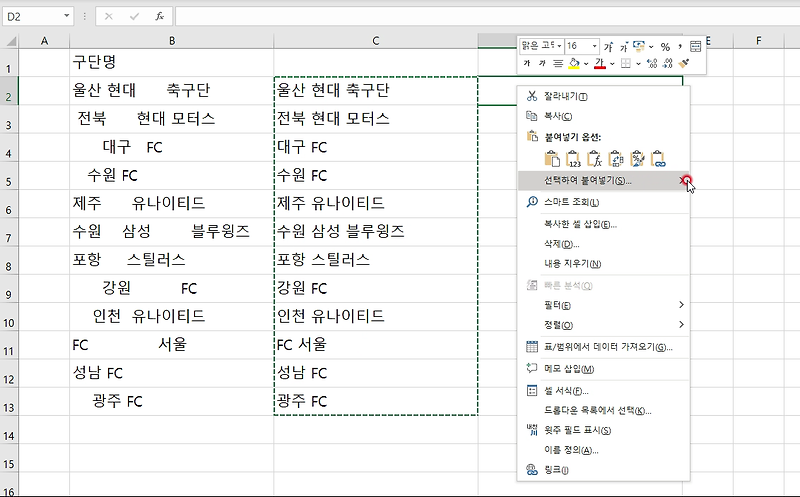The width and height of the screenshot is (800, 497).
Task: Choose 윗주 필드 표시 menu entry
Action: (603, 430)
